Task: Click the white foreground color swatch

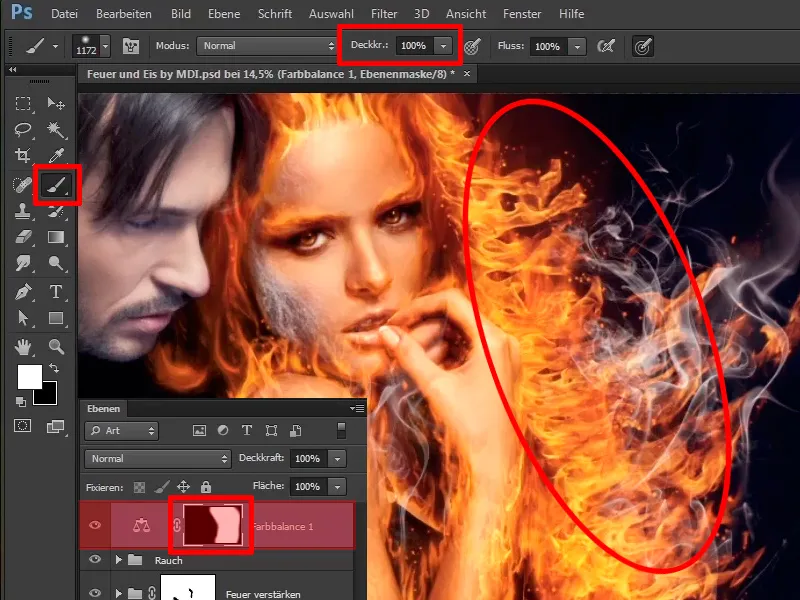Action: point(30,376)
